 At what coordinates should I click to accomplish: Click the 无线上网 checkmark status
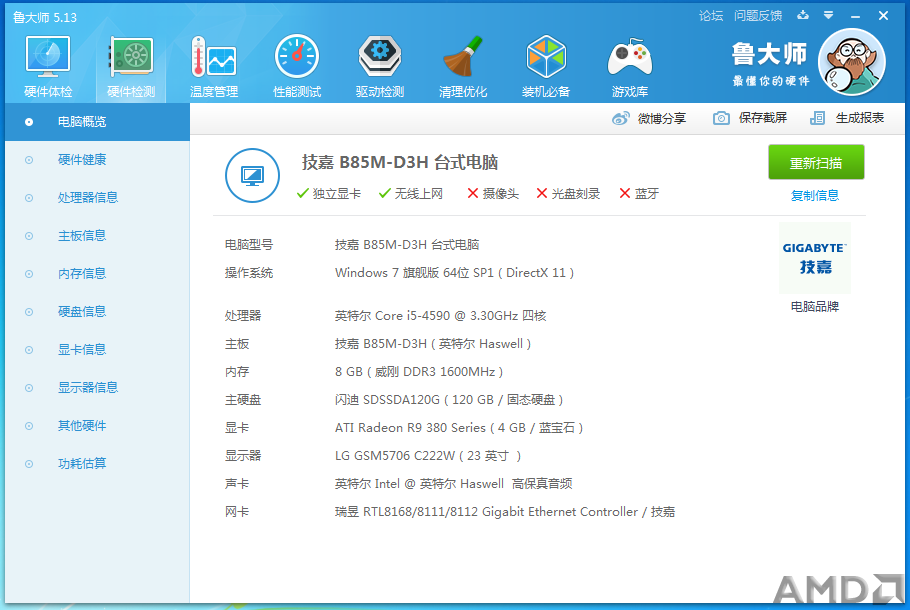[411, 194]
